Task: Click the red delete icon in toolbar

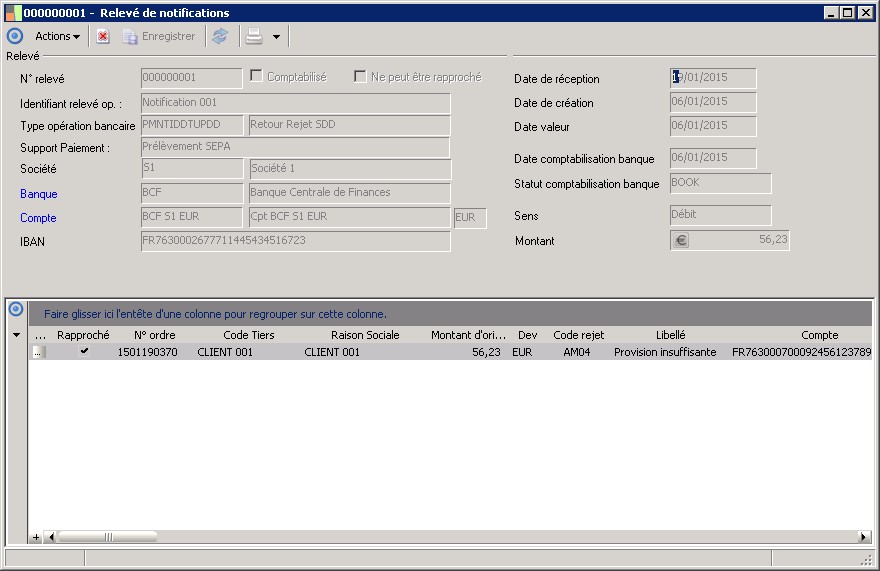Action: point(103,36)
